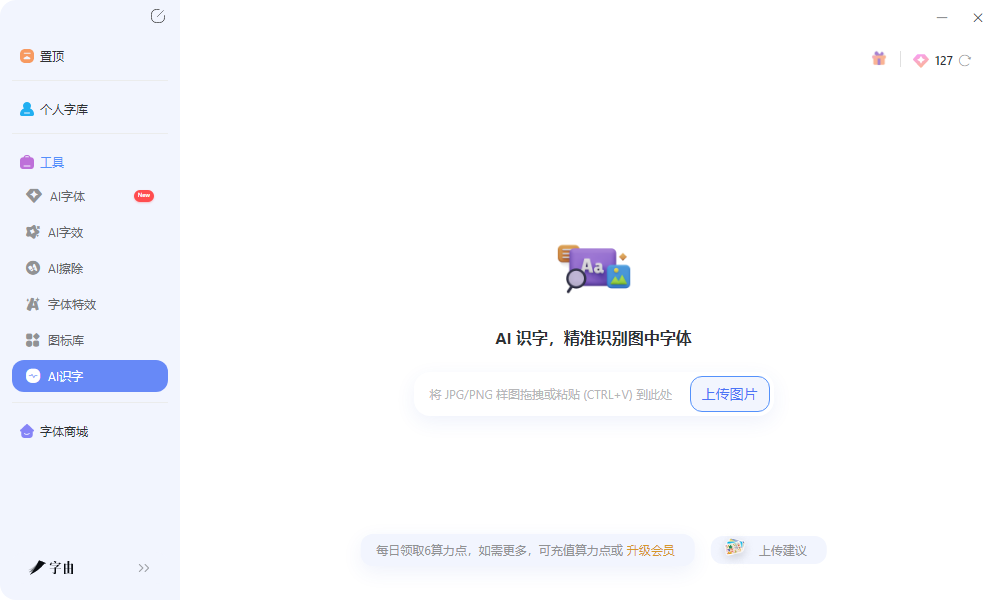The height and width of the screenshot is (600, 1007).
Task: Click the circular edit icon atop sidebar
Action: (x=158, y=16)
